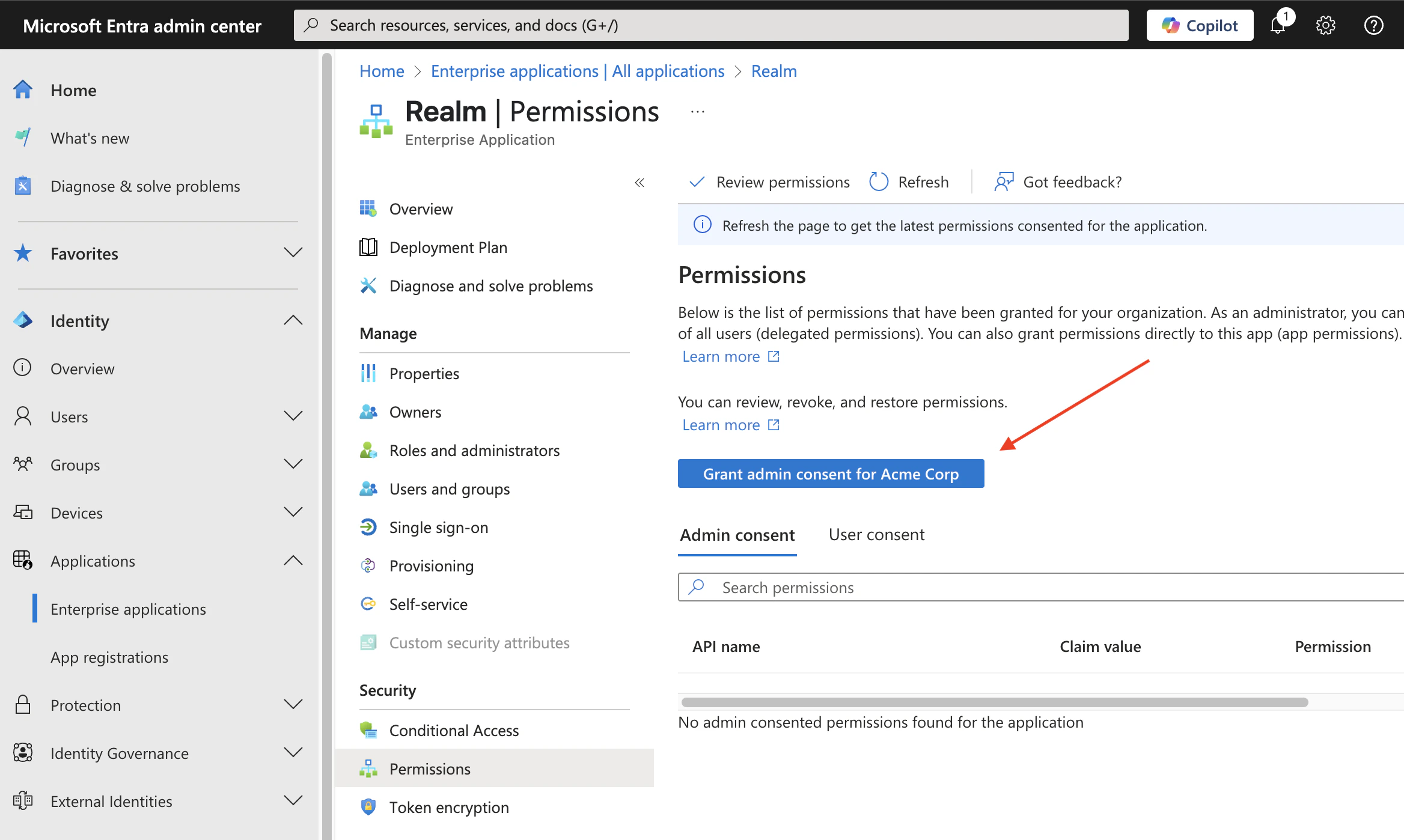The height and width of the screenshot is (840, 1404).
Task: Switch to the User consent tab
Action: (x=876, y=534)
